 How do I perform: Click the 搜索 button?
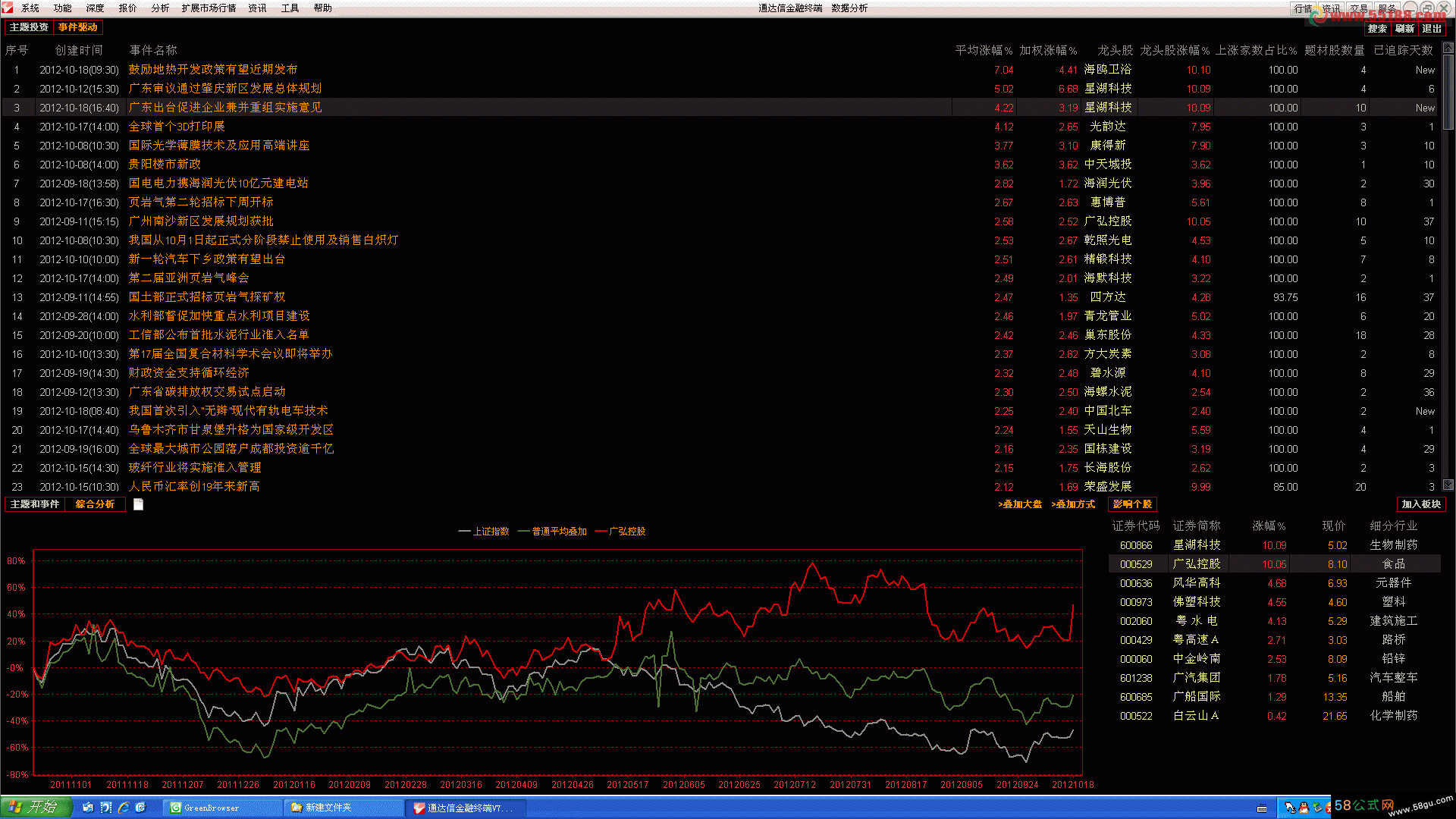1378,29
